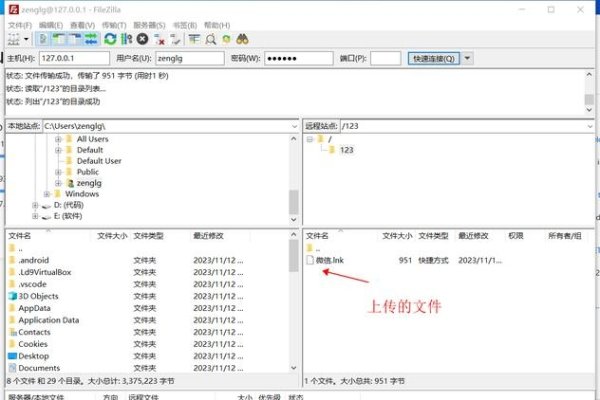Image resolution: width=600 pixels, height=400 pixels.
Task: Open the 文件(F) menu
Action: (x=20, y=25)
